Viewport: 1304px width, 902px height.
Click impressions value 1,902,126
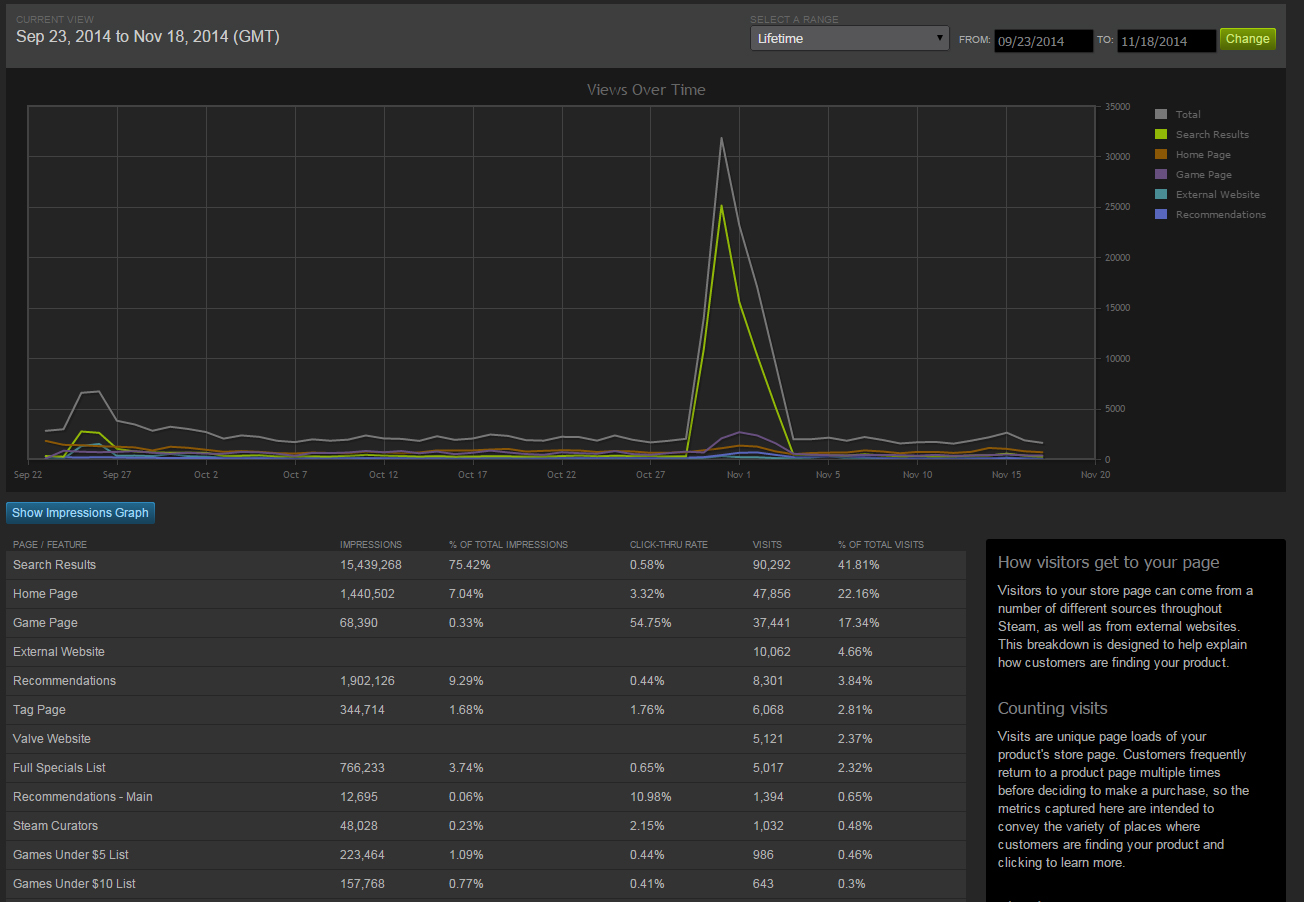(x=367, y=681)
